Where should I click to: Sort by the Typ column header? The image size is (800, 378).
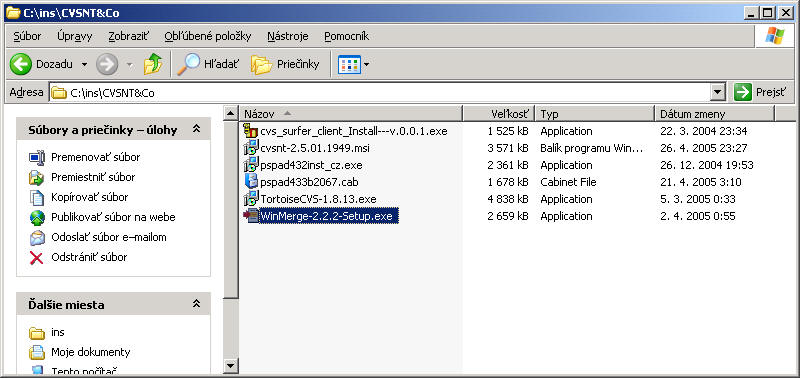point(595,114)
